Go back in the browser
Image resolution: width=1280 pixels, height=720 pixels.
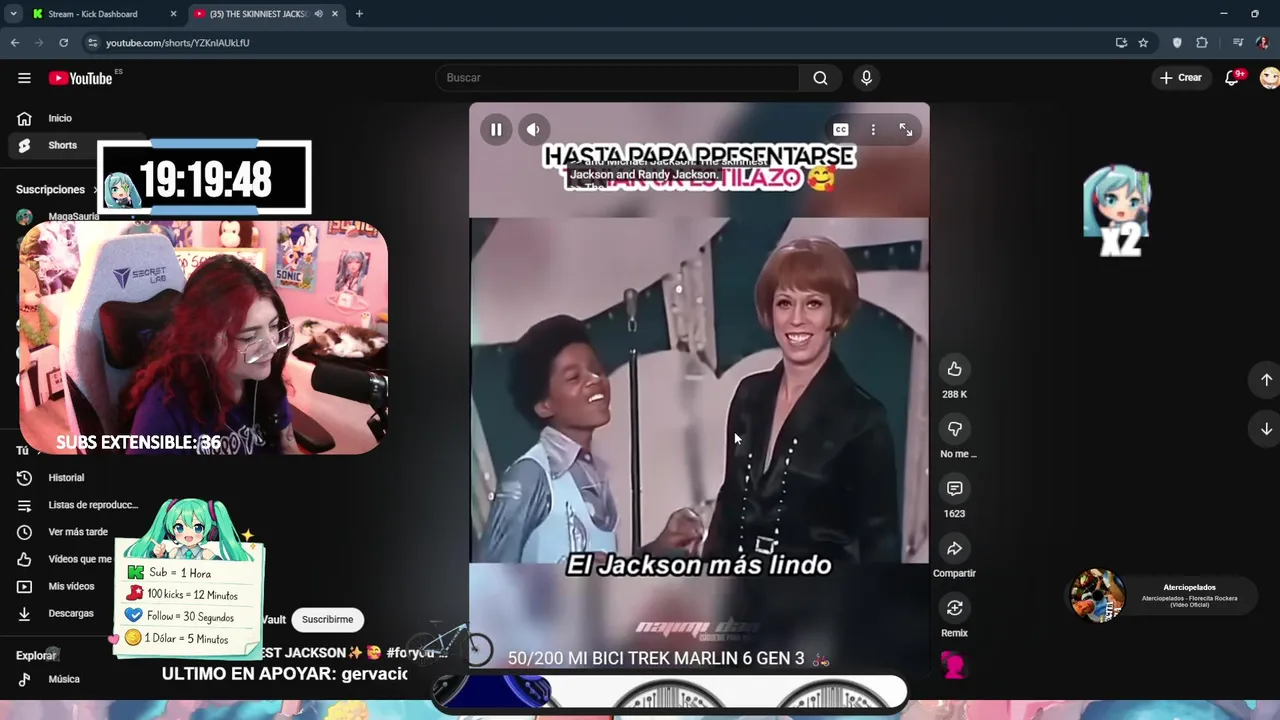point(15,43)
